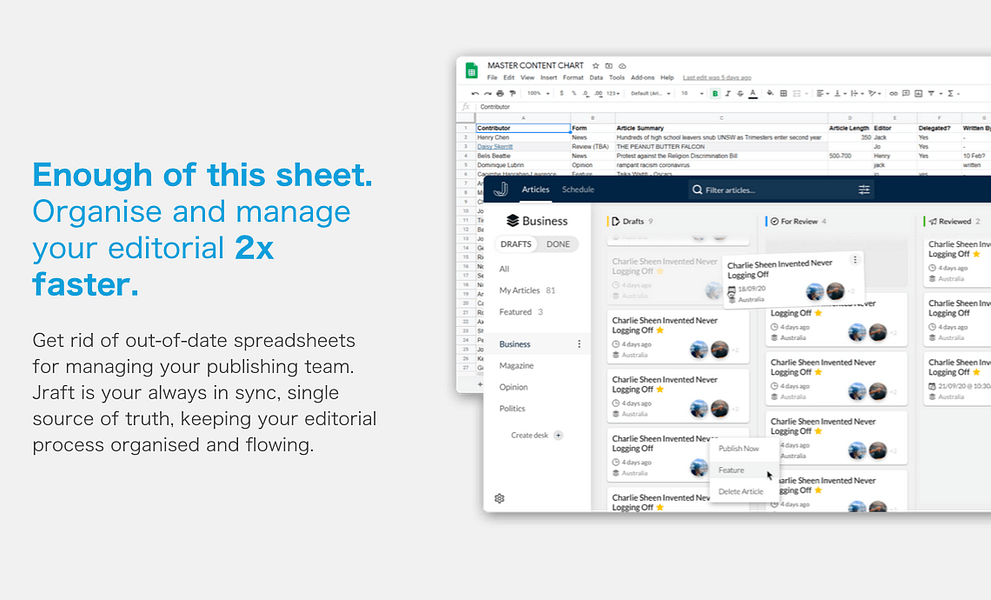Open the horizontal align dropdown

tap(822, 94)
